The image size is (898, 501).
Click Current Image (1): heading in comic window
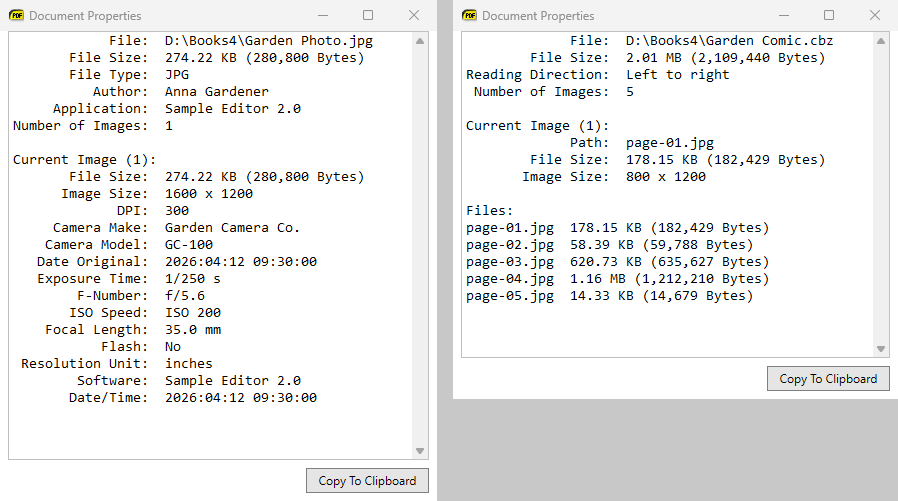click(x=537, y=126)
